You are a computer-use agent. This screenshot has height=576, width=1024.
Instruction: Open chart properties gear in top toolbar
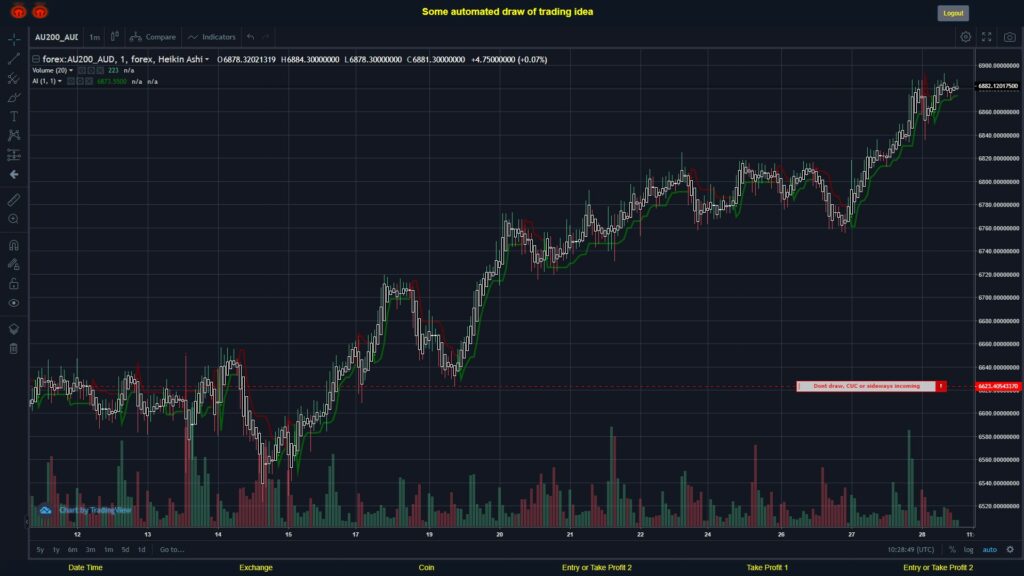tap(965, 37)
